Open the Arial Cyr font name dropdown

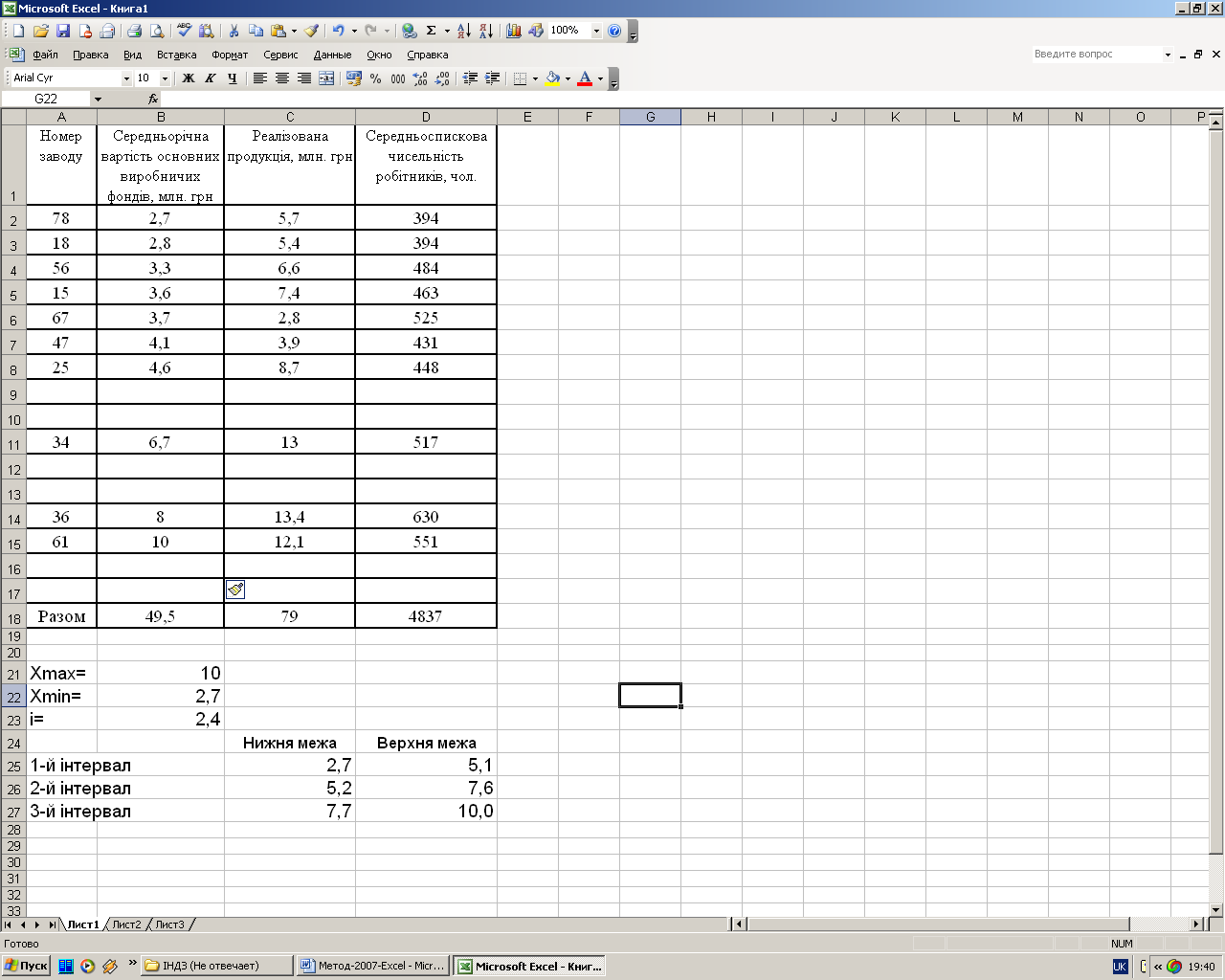[x=126, y=78]
